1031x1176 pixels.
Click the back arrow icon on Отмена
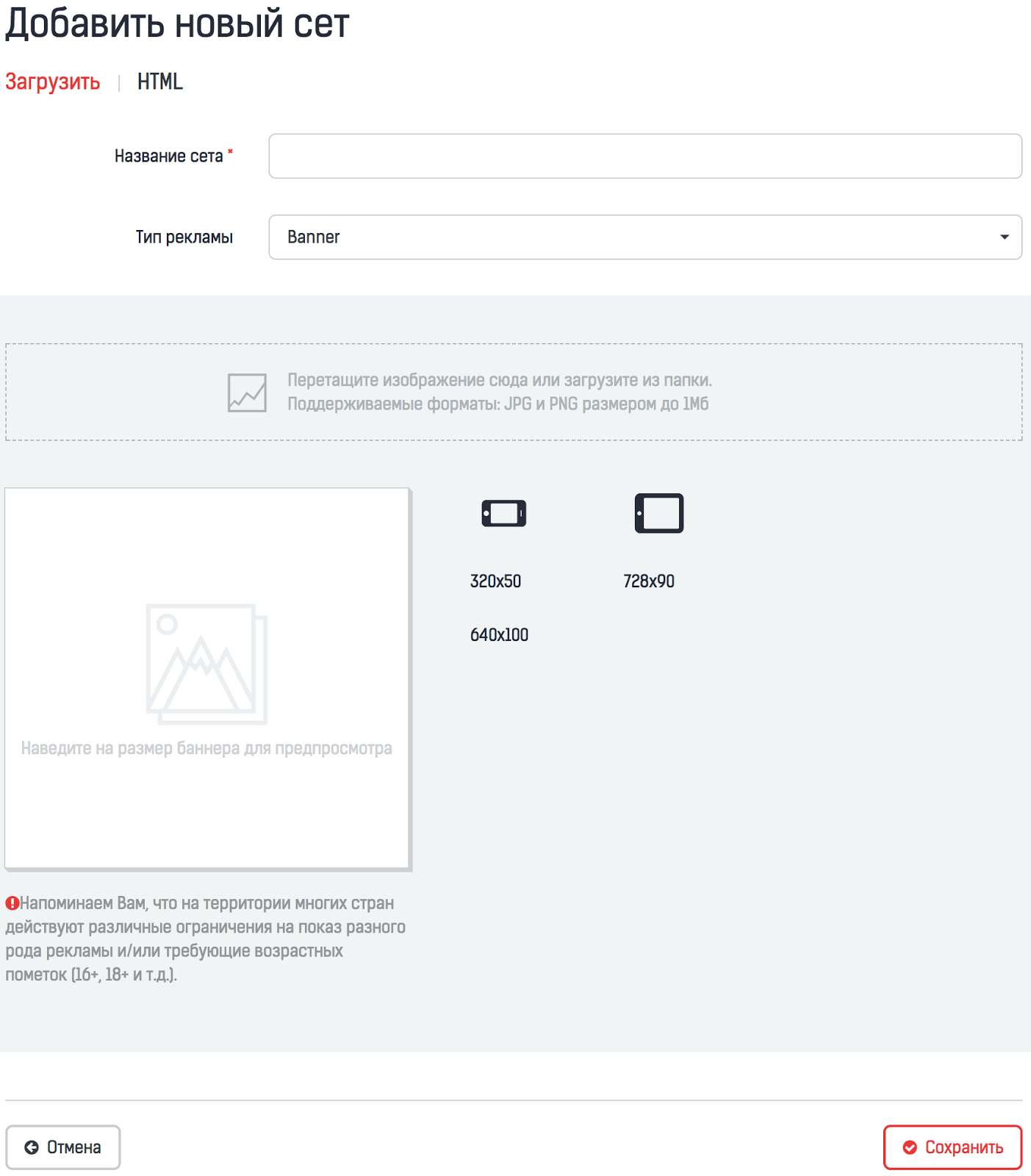pyautogui.click(x=32, y=1147)
